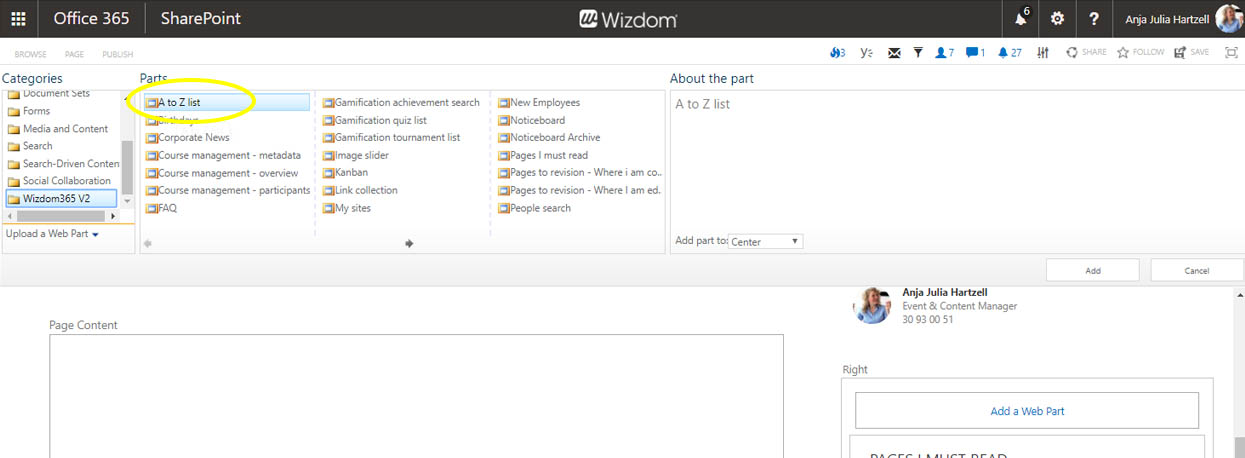Select the Corporate News part
This screenshot has height=458, width=1245.
pos(187,138)
